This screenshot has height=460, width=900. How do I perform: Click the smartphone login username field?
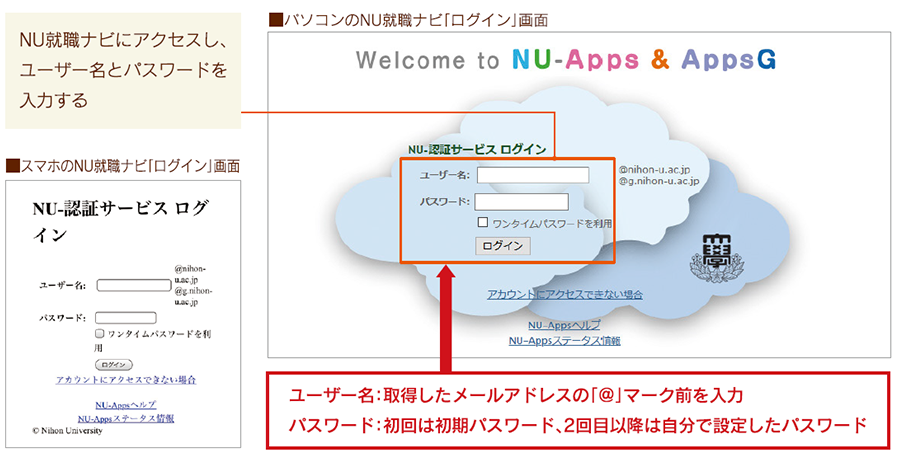[134, 285]
